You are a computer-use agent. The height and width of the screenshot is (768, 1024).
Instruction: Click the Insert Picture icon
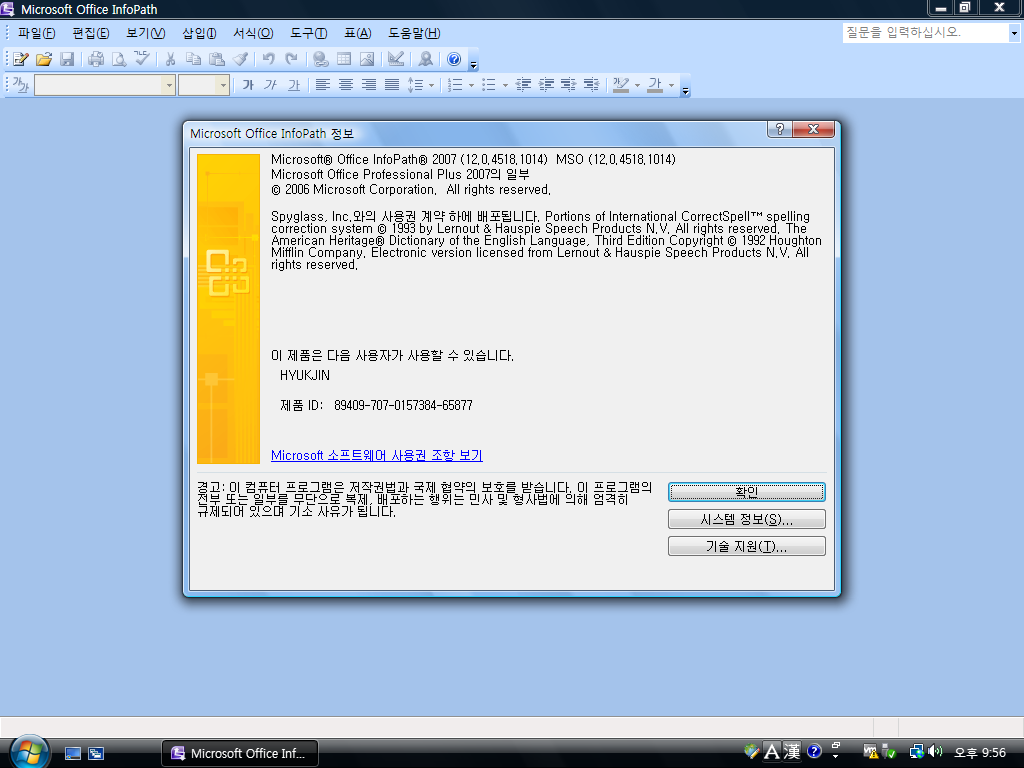367,59
